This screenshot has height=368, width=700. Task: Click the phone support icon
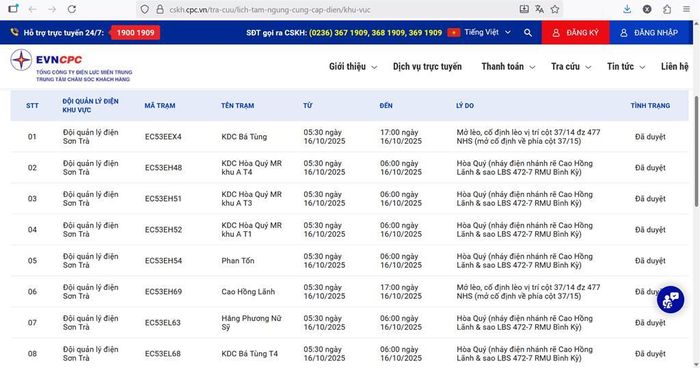14,32
